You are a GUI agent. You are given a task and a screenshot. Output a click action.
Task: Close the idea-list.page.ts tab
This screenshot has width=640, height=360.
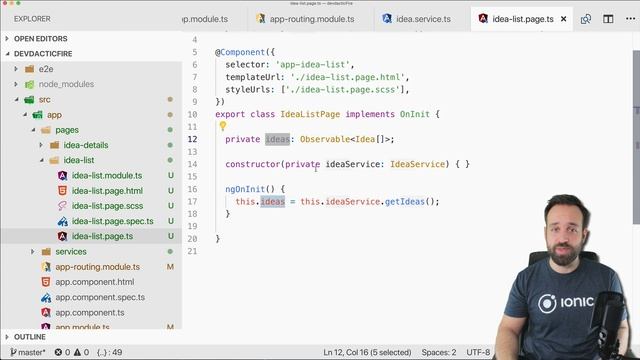[564, 19]
